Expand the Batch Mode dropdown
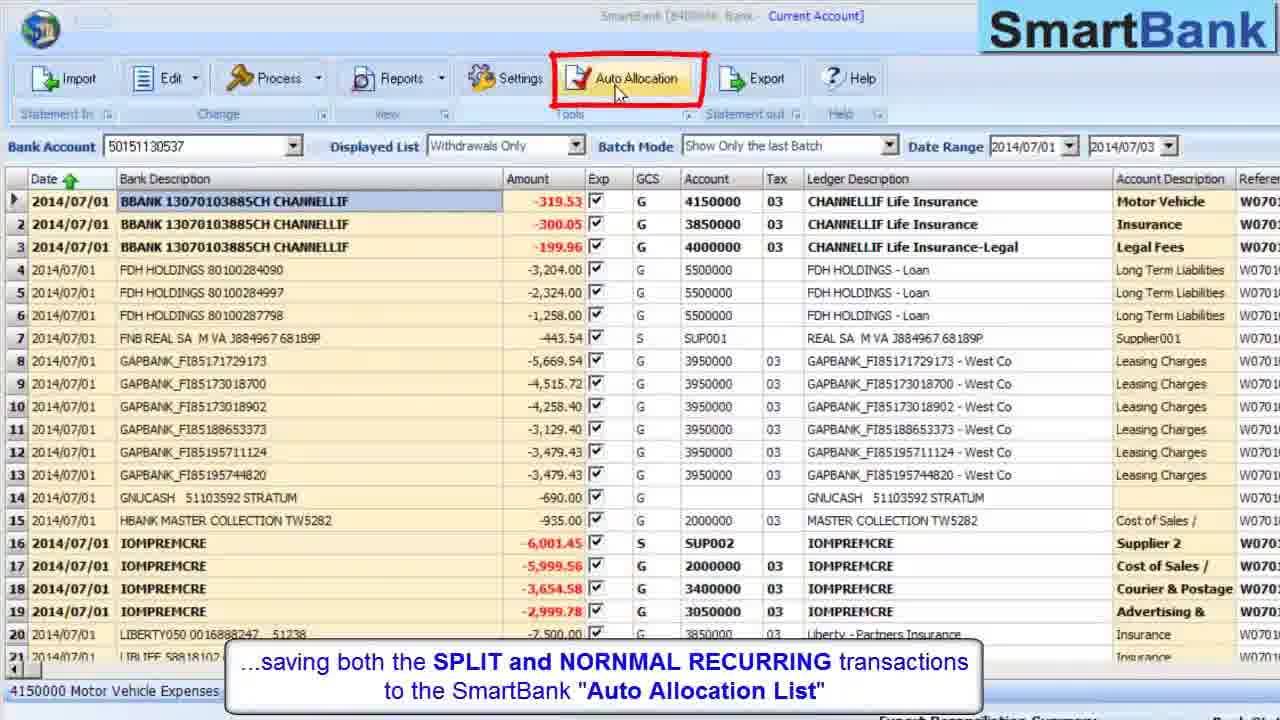The image size is (1280, 720). (x=890, y=146)
